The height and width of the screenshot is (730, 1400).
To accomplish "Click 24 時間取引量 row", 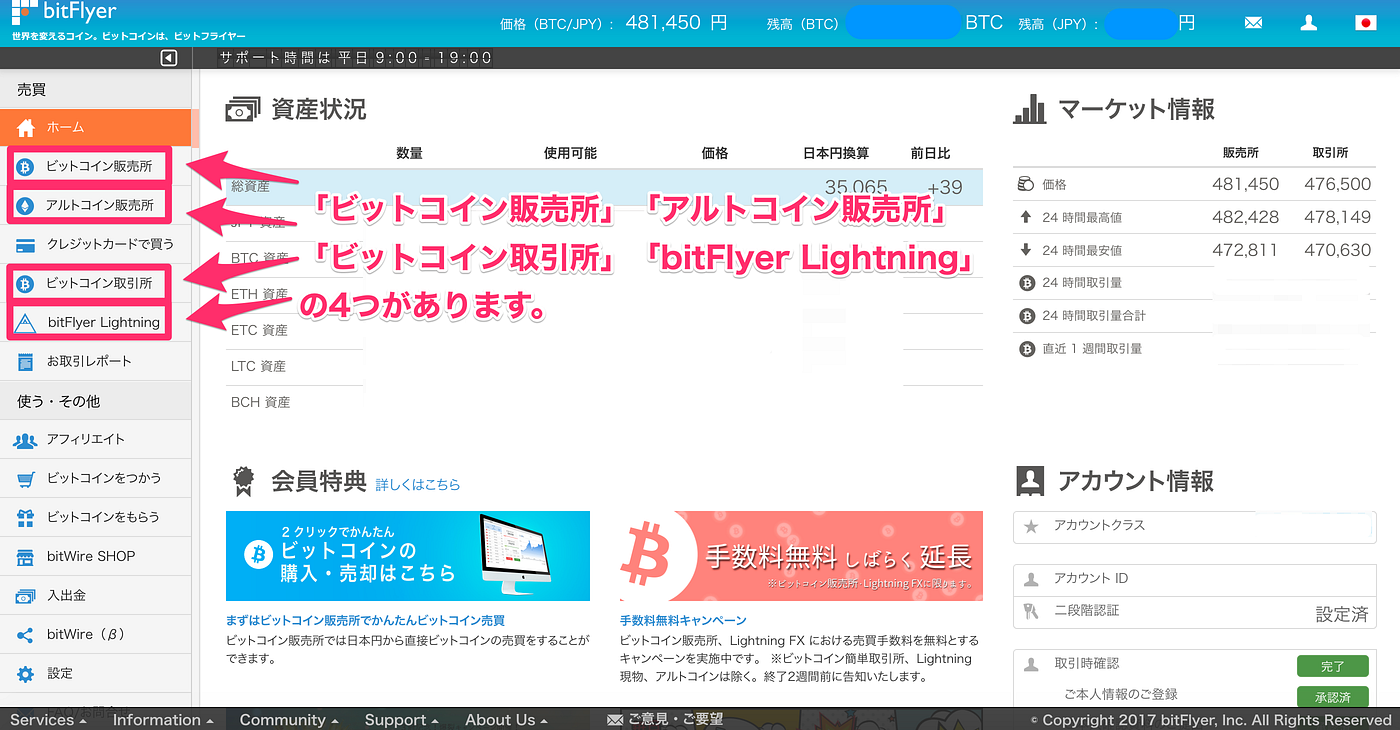I will click(1196, 283).
